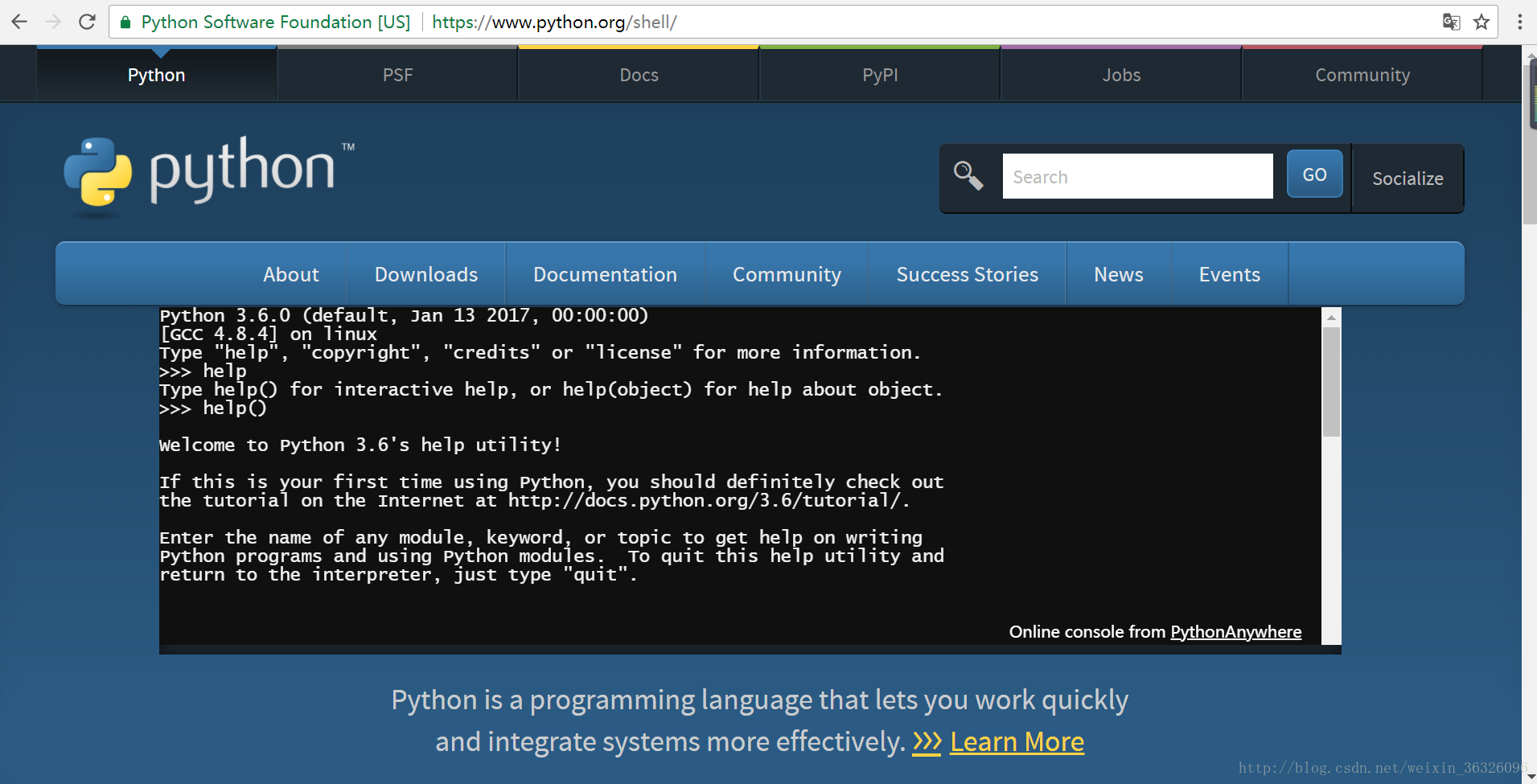Click the address bar URL
This screenshot has width=1537, height=784.
pos(554,23)
